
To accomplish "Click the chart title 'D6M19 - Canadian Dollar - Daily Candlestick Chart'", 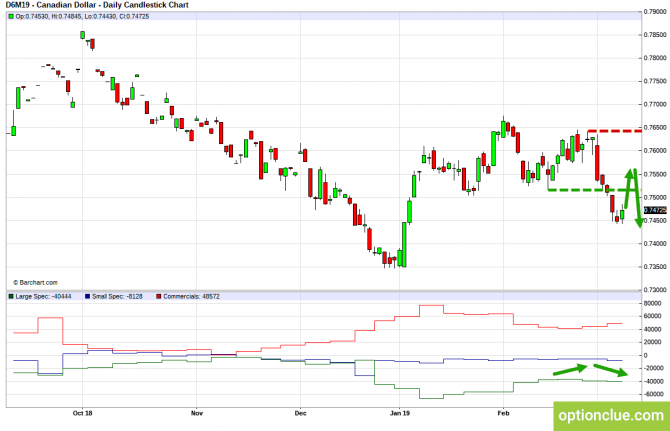I will pos(97,5).
